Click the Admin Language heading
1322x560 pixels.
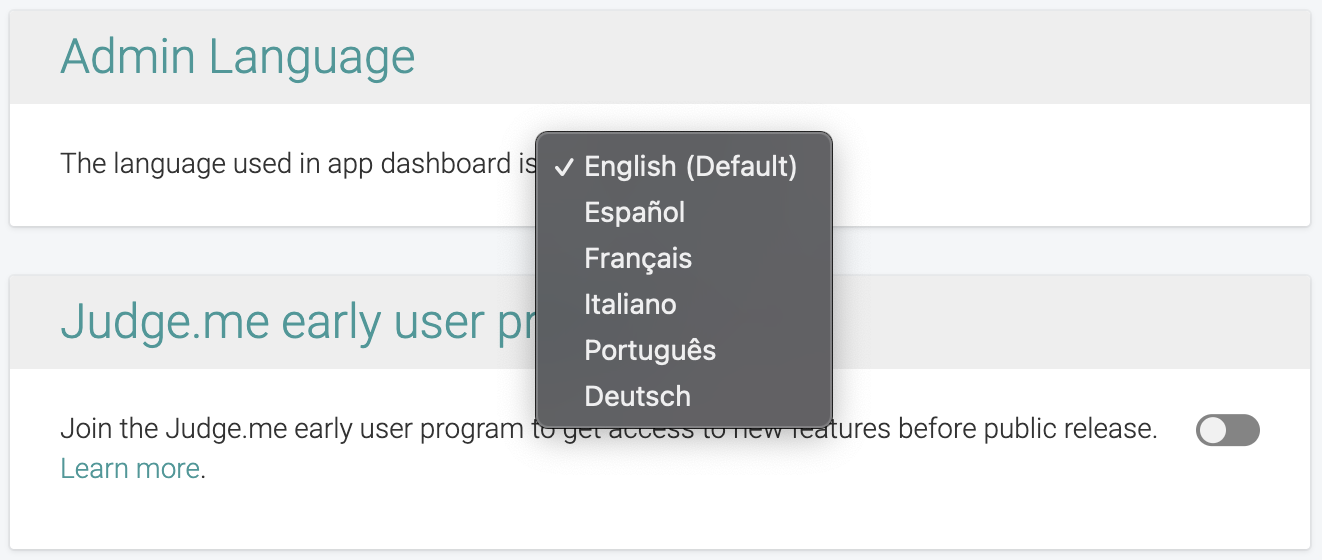pos(237,57)
